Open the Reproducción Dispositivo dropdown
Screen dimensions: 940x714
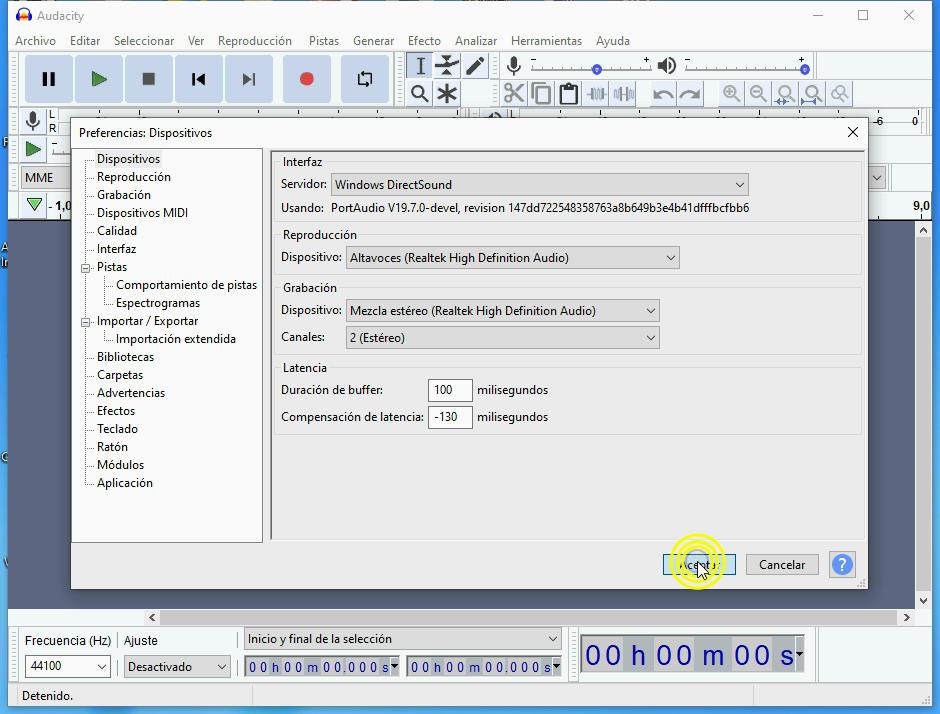pyautogui.click(x=513, y=258)
